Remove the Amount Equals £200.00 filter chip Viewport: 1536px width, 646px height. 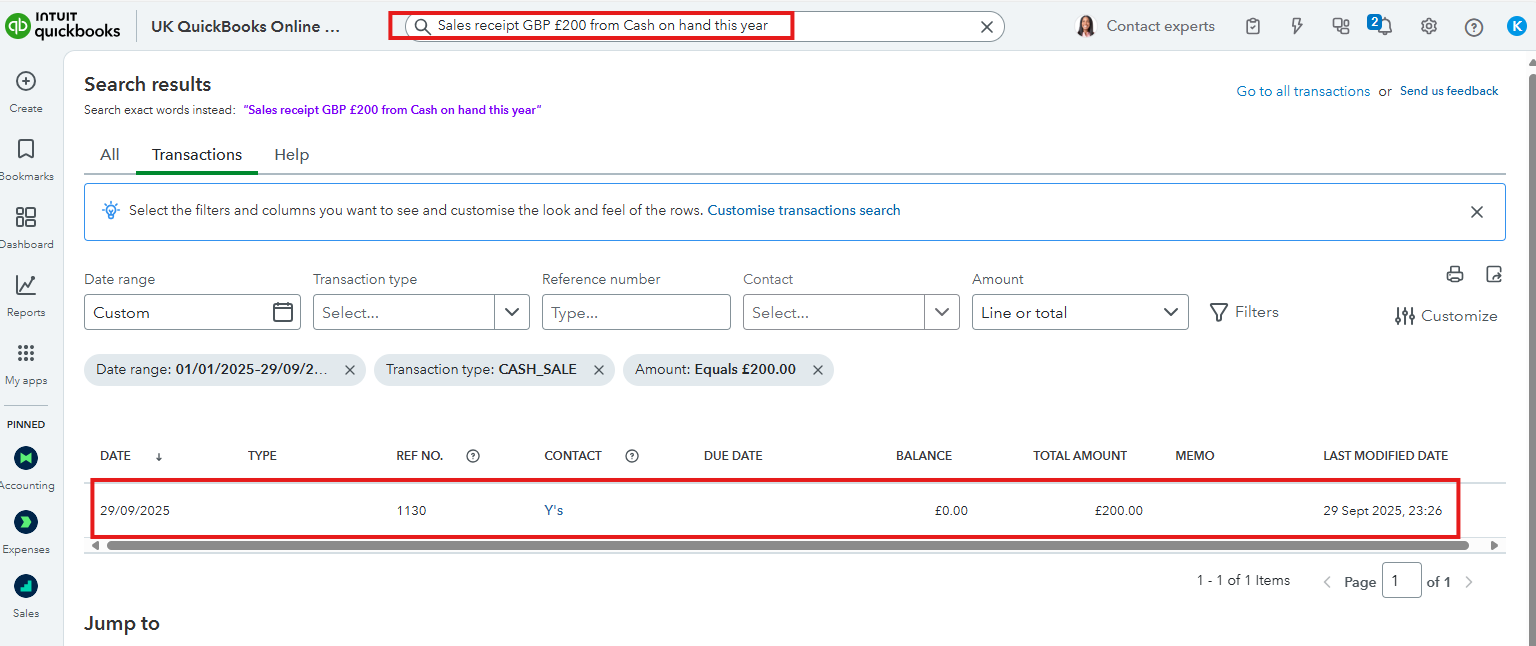pos(817,370)
